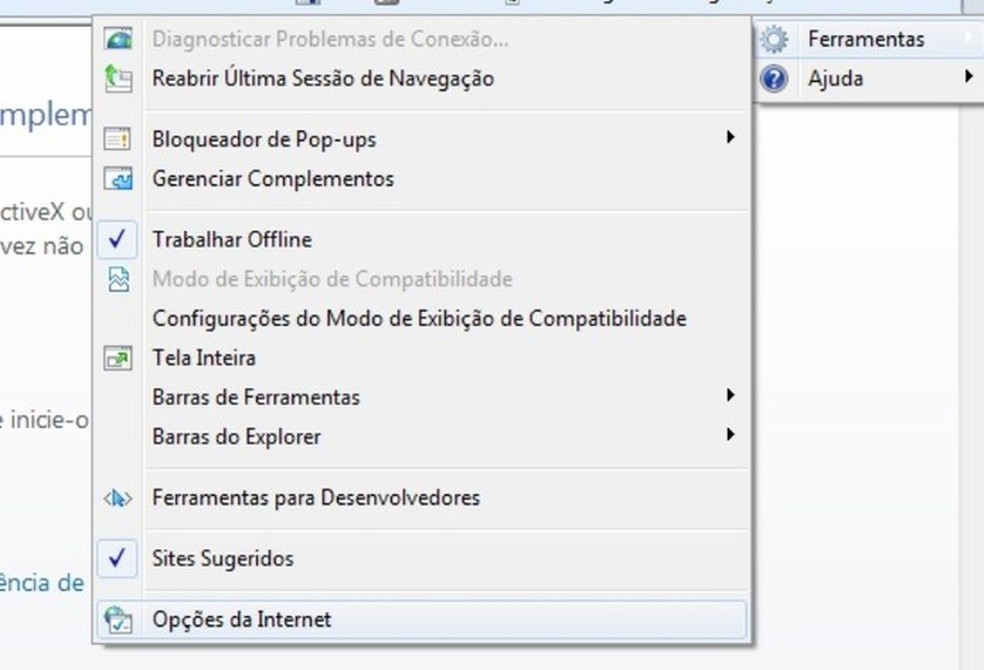Click the blue Ajuda question mark icon
The image size is (984, 670).
(x=773, y=78)
